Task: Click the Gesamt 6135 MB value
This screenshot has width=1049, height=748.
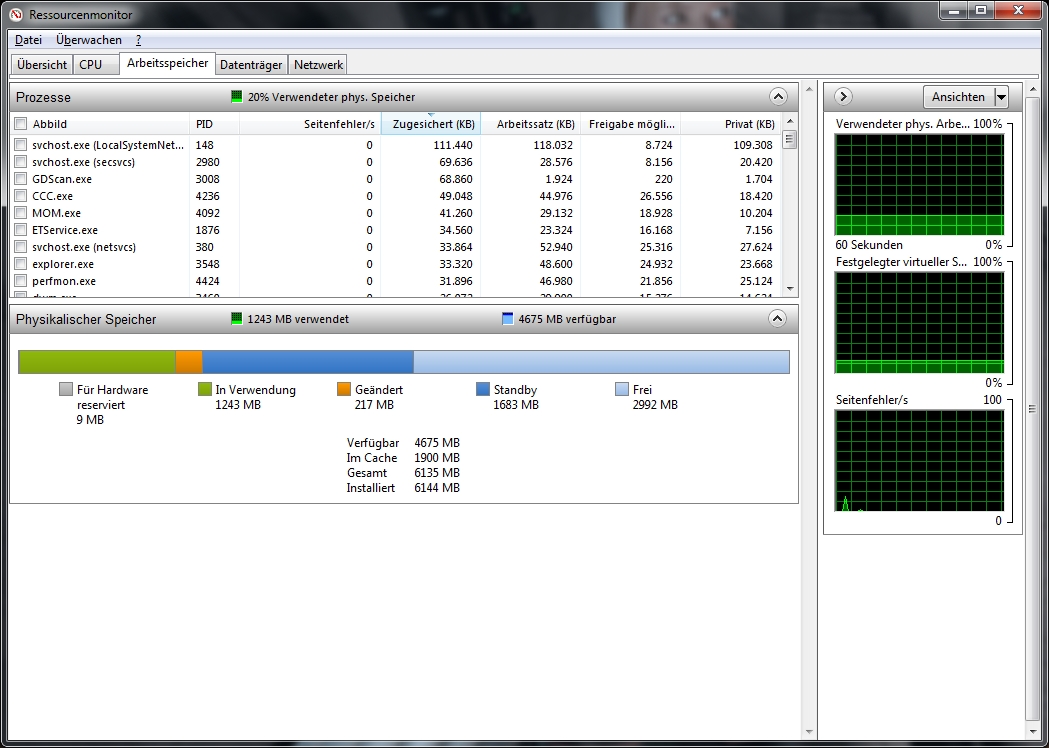Action: pos(437,472)
